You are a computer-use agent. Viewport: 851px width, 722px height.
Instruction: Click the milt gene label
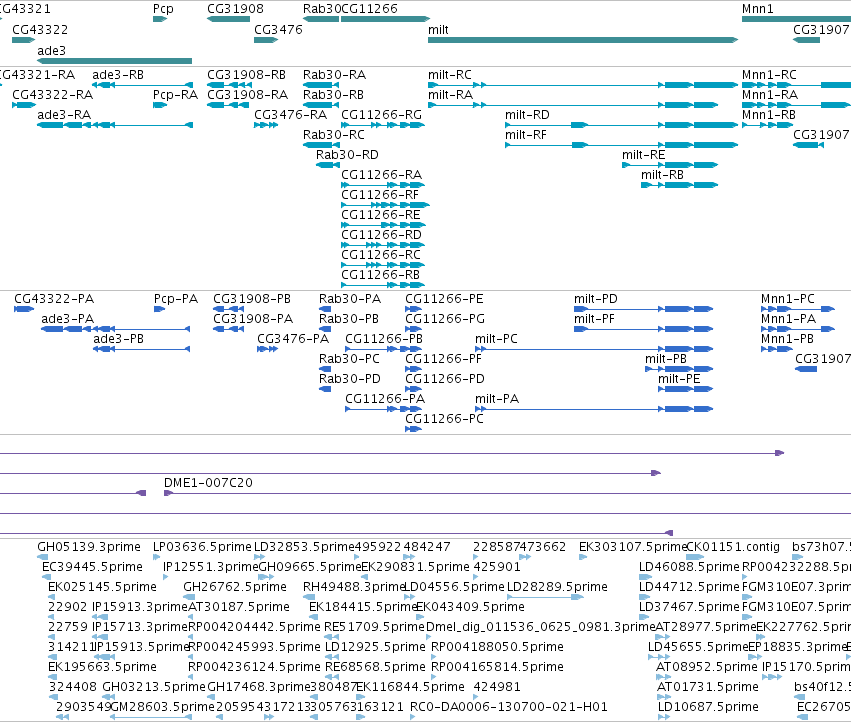438,30
